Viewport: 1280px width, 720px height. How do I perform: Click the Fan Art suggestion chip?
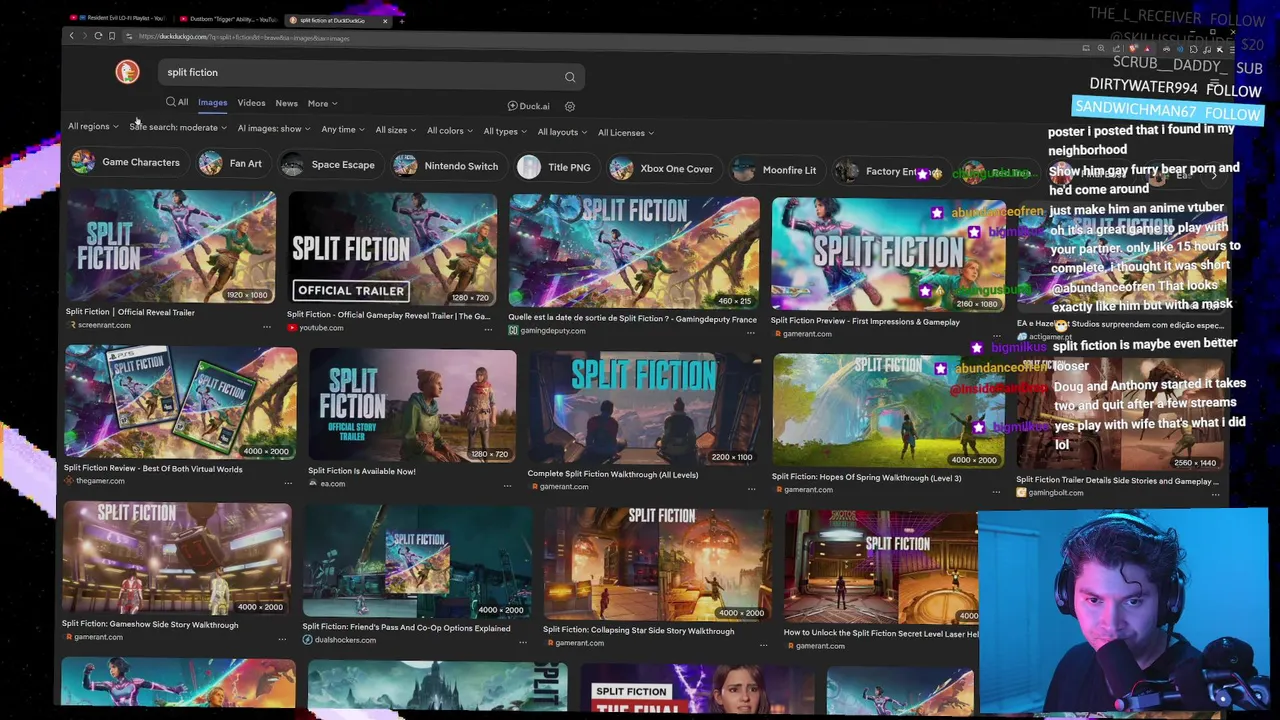[231, 164]
